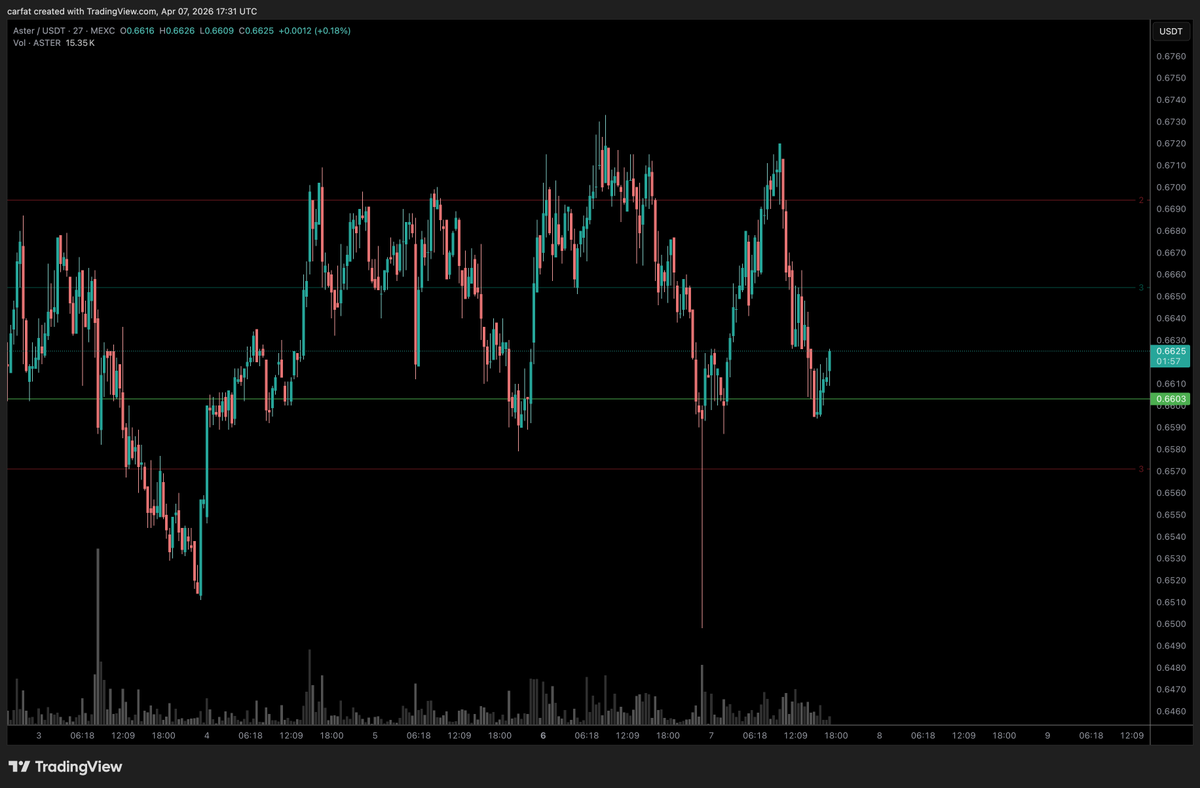
Task: Click the 0.6730 price axis label
Action: coord(1171,122)
